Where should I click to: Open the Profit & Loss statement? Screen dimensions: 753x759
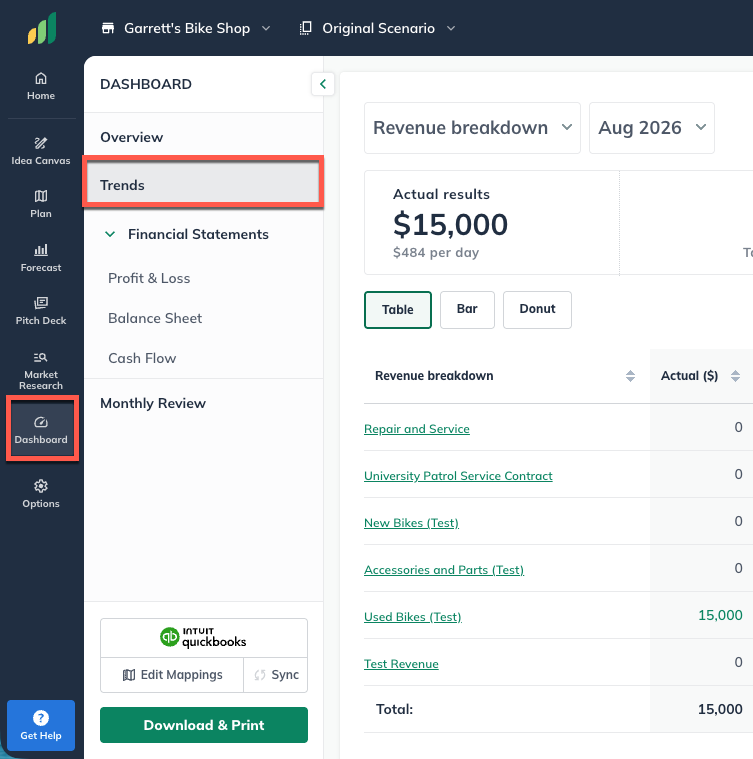(x=149, y=278)
